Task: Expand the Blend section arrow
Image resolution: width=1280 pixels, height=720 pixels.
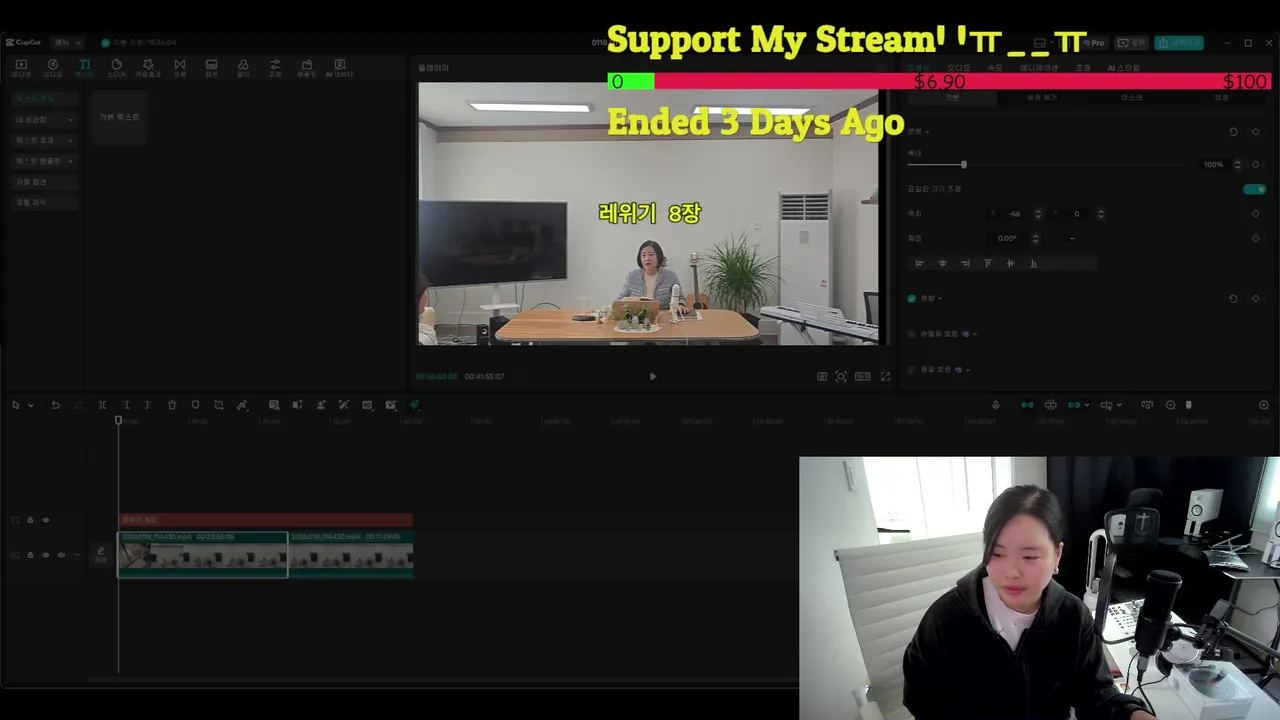Action: pyautogui.click(x=939, y=298)
